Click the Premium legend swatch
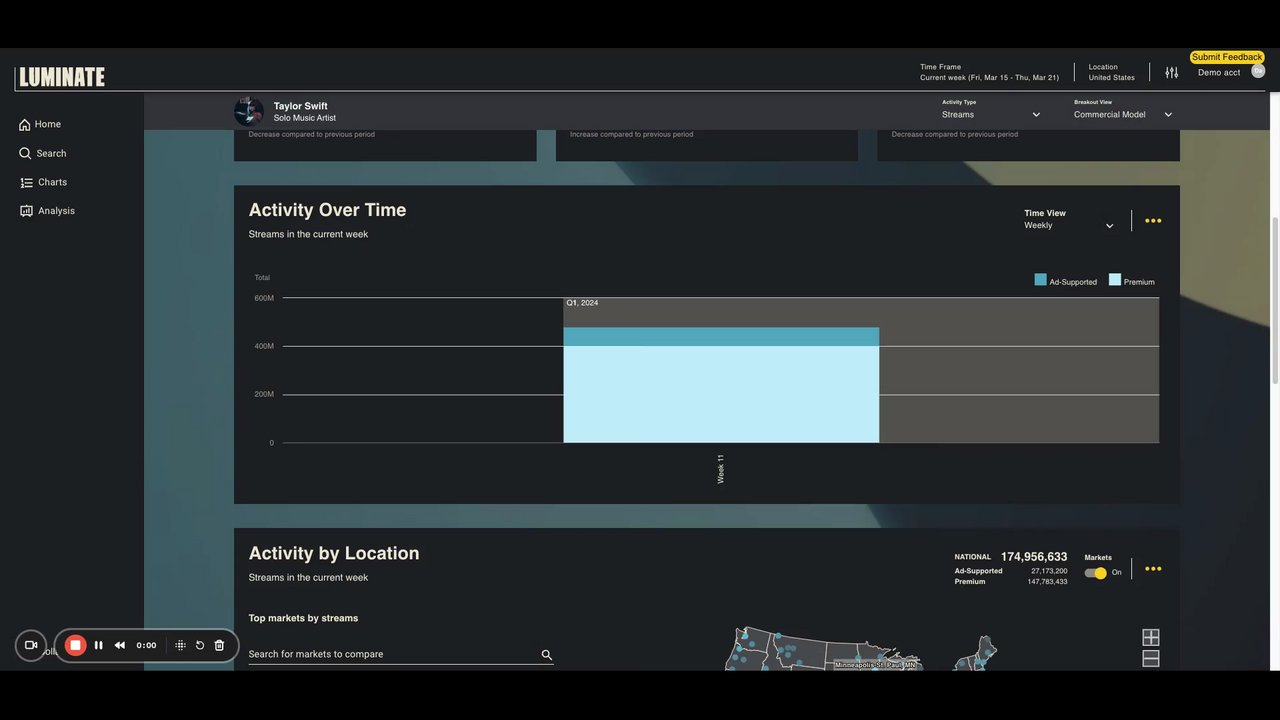The height and width of the screenshot is (720, 1280). coord(1115,280)
